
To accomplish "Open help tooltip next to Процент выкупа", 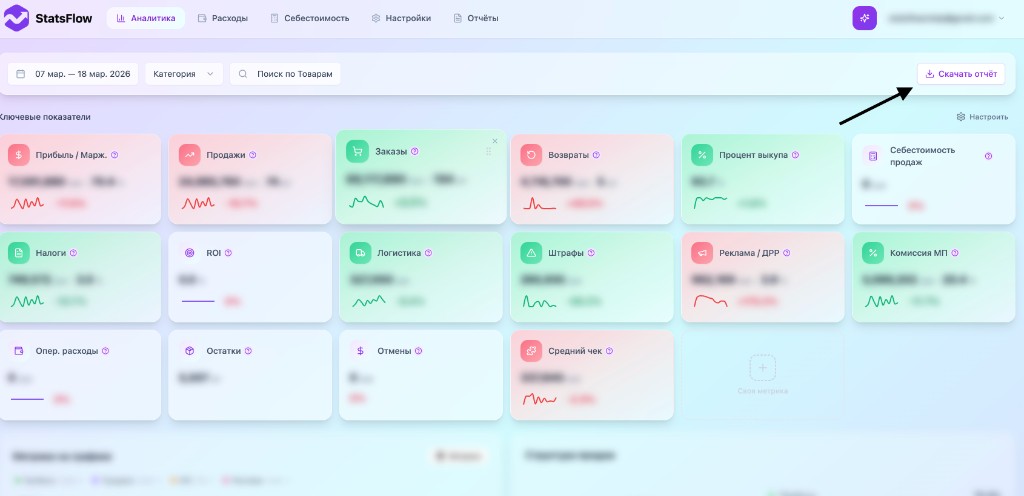I will [x=795, y=155].
